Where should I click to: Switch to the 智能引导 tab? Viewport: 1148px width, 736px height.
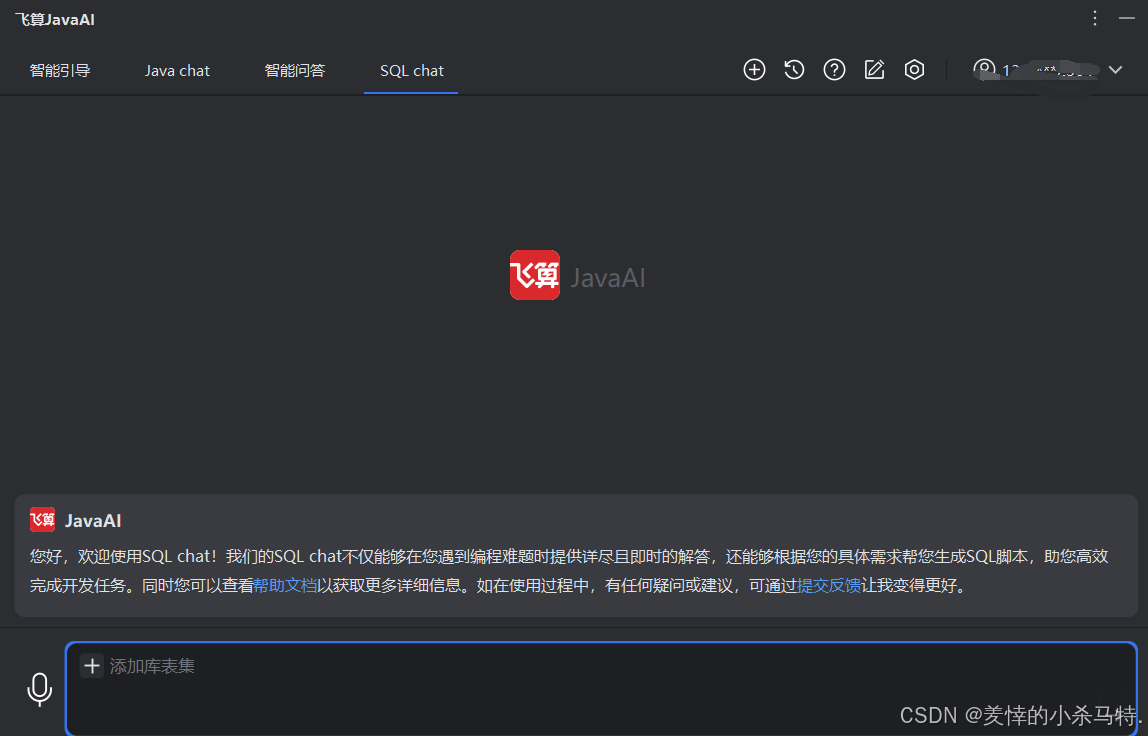click(60, 70)
